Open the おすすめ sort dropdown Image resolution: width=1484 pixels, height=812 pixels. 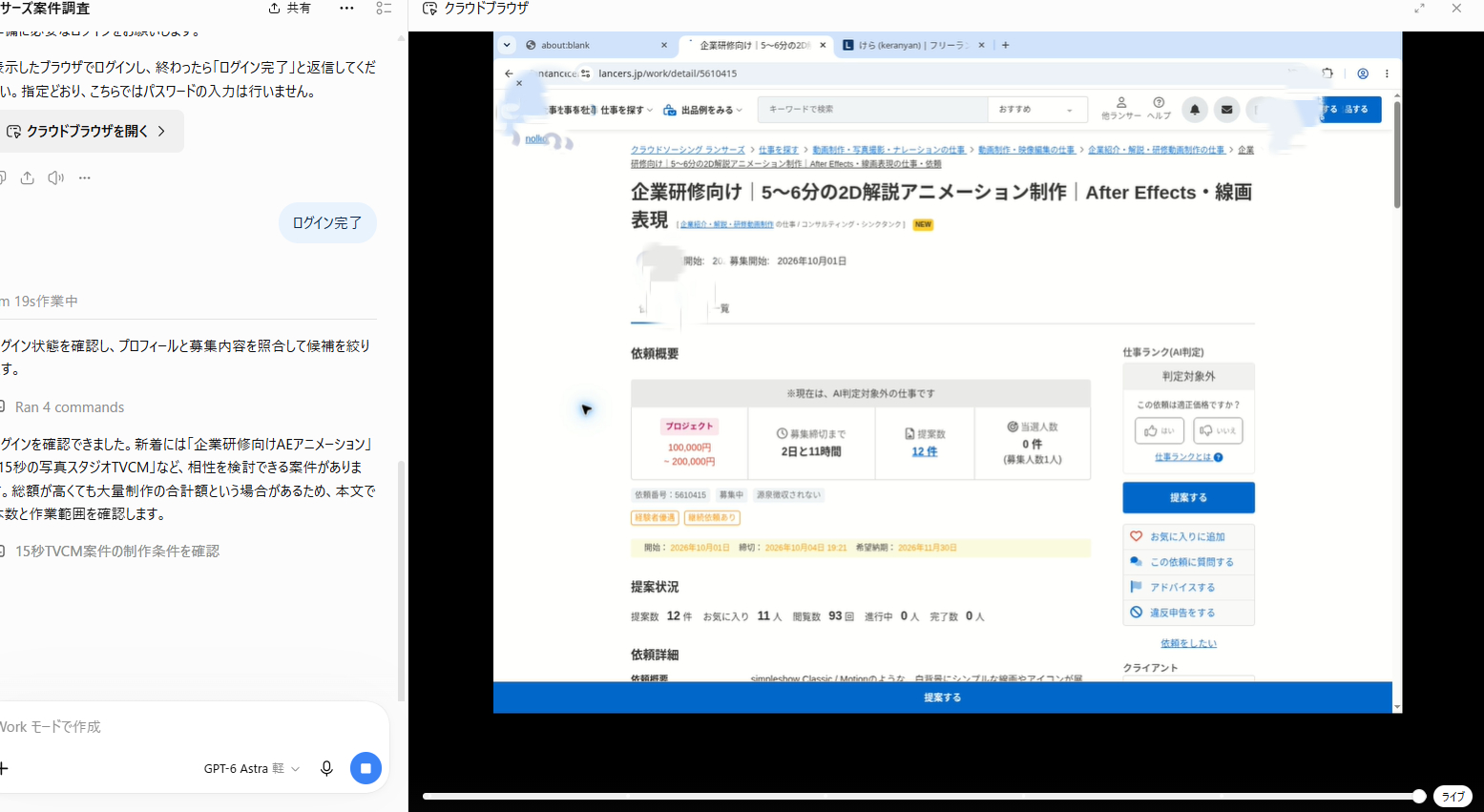tap(1036, 110)
